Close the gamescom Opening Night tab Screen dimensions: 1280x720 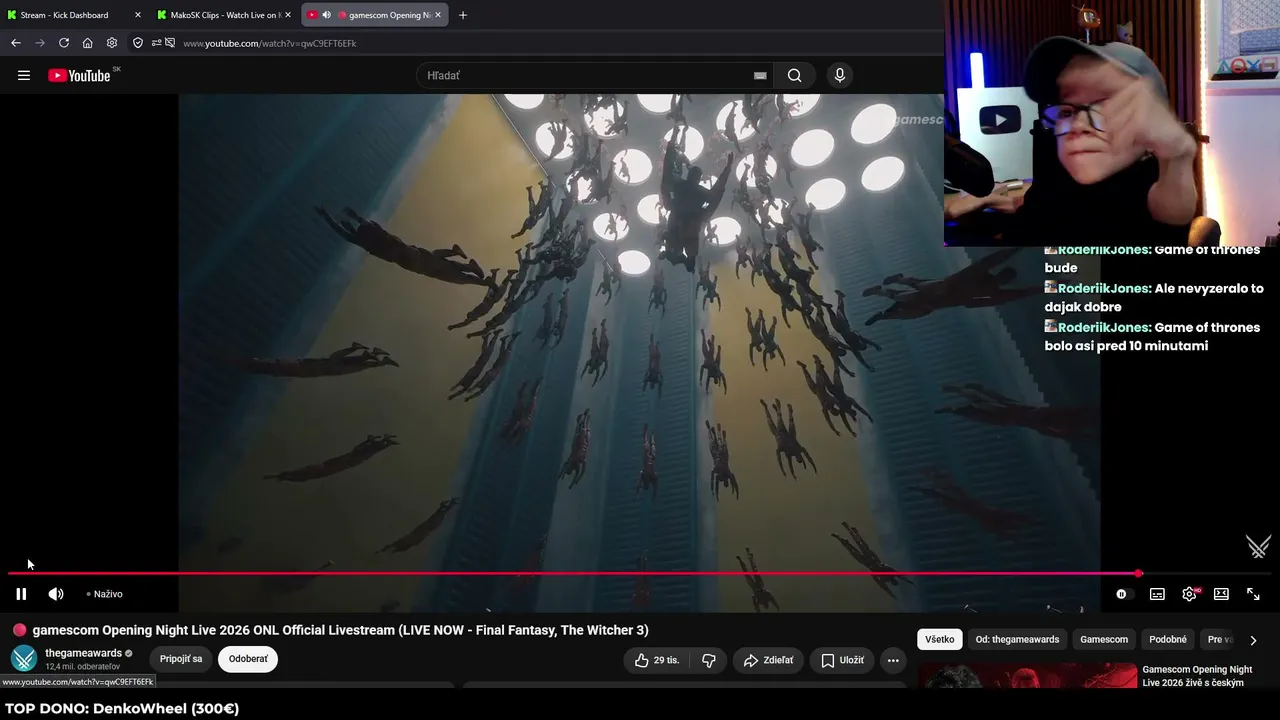[438, 15]
